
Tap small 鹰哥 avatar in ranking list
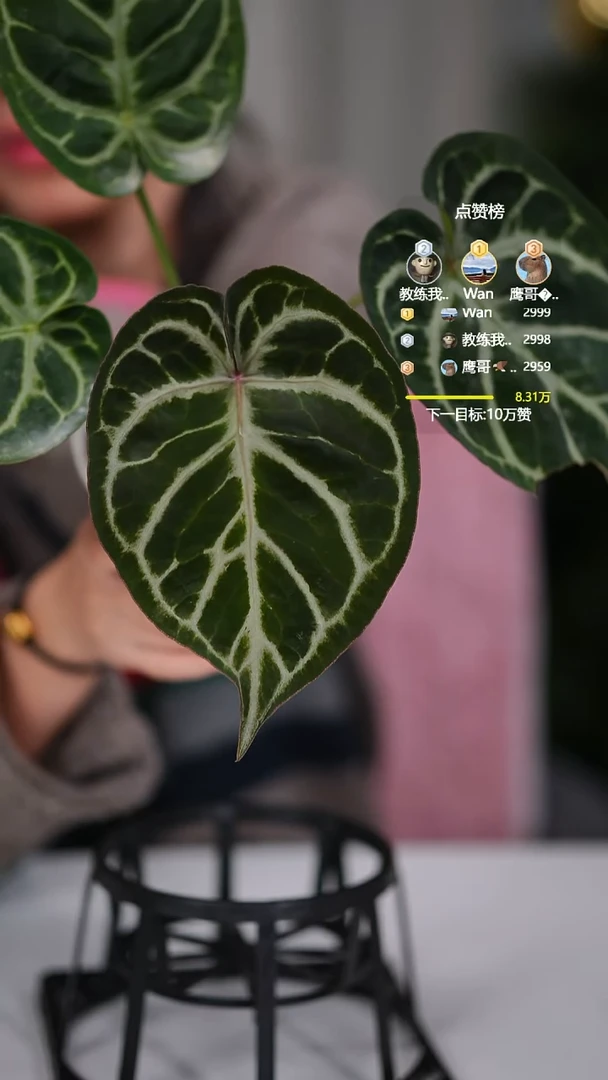(449, 367)
